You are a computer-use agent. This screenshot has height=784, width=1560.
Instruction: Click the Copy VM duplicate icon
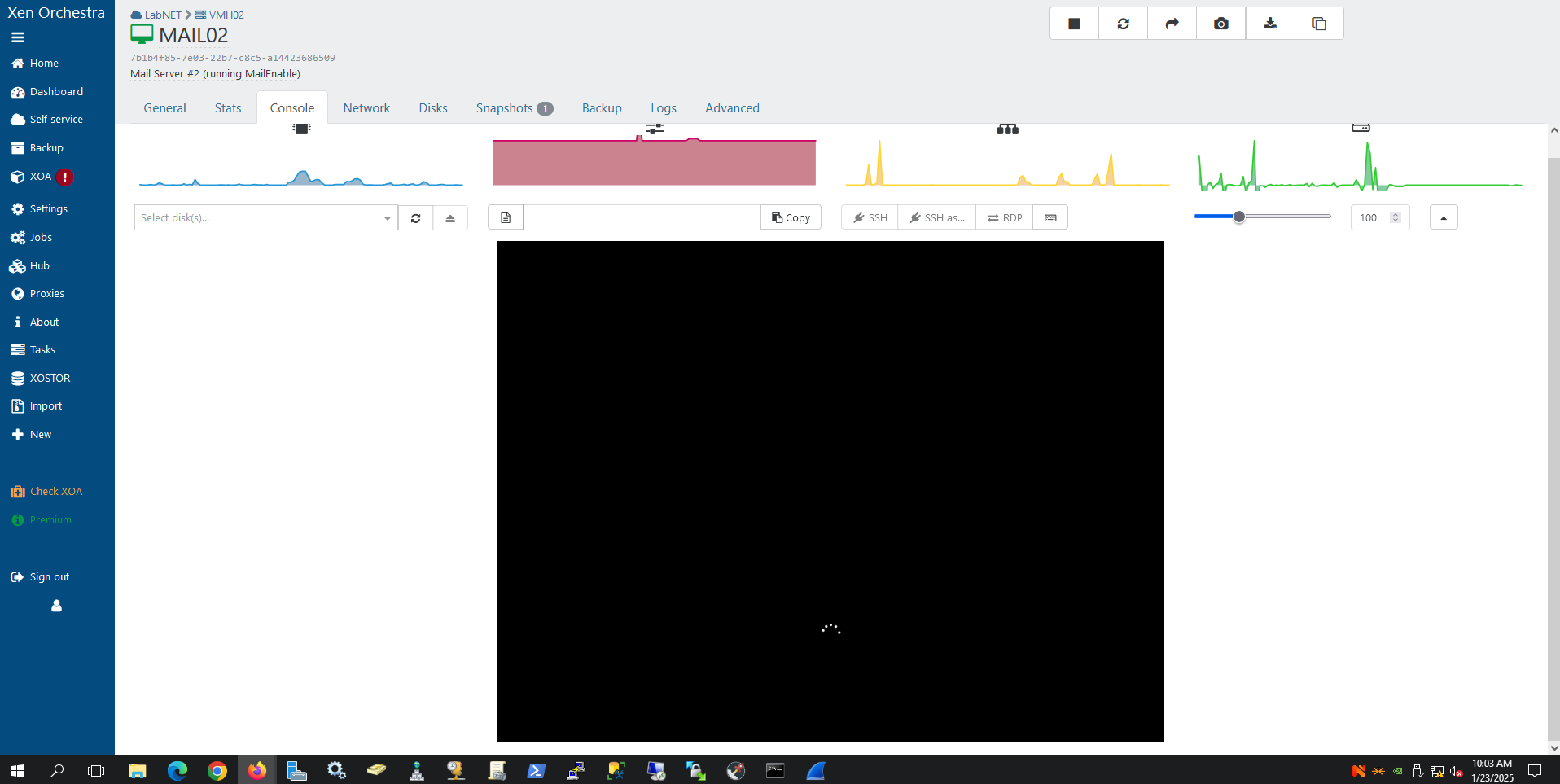pos(1319,24)
